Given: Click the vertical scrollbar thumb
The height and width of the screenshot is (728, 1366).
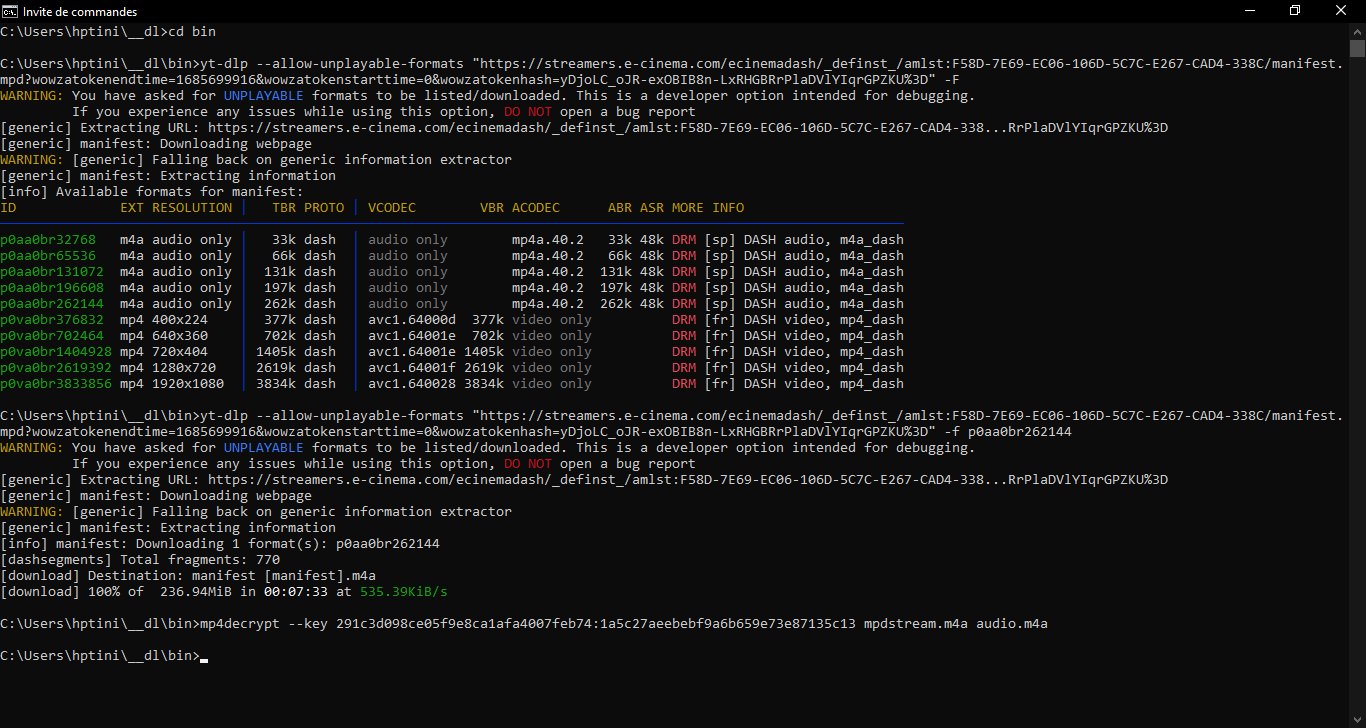Looking at the screenshot, I should click(1357, 50).
